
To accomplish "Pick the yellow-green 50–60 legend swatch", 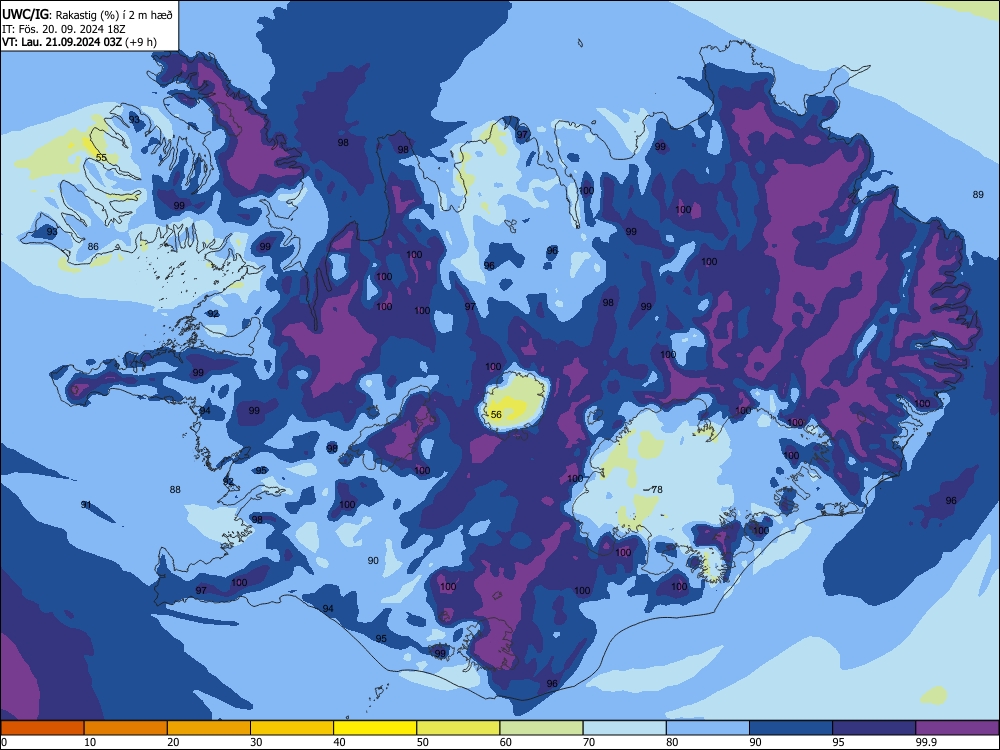I will coord(458,728).
